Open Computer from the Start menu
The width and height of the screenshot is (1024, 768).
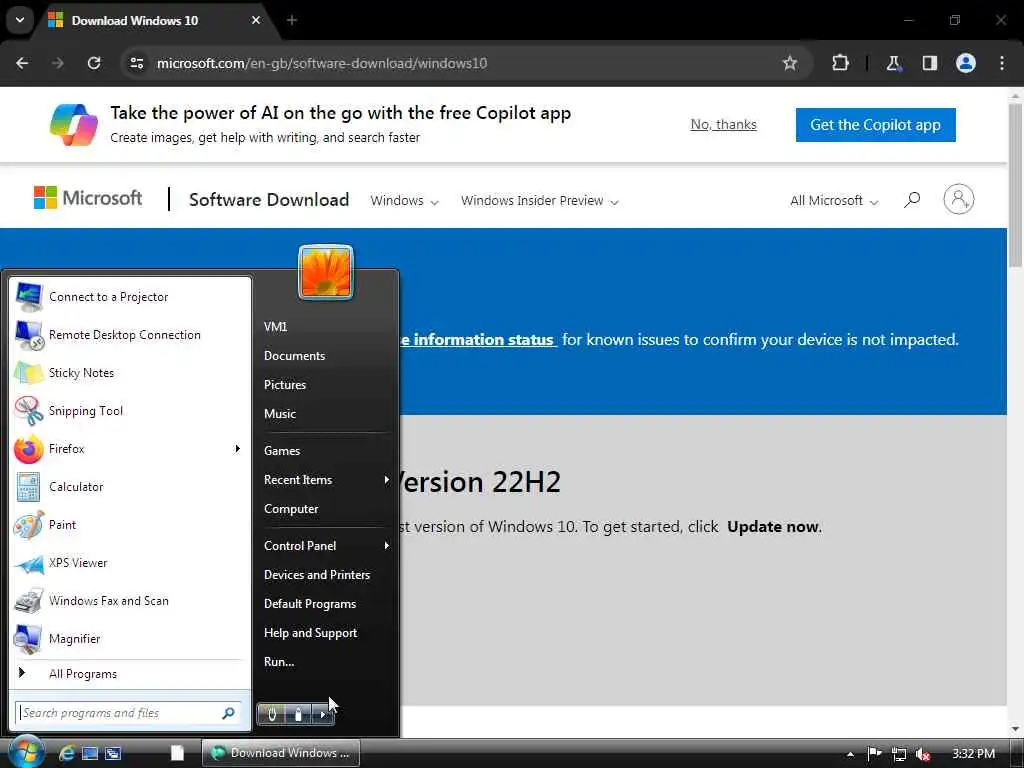(x=291, y=509)
